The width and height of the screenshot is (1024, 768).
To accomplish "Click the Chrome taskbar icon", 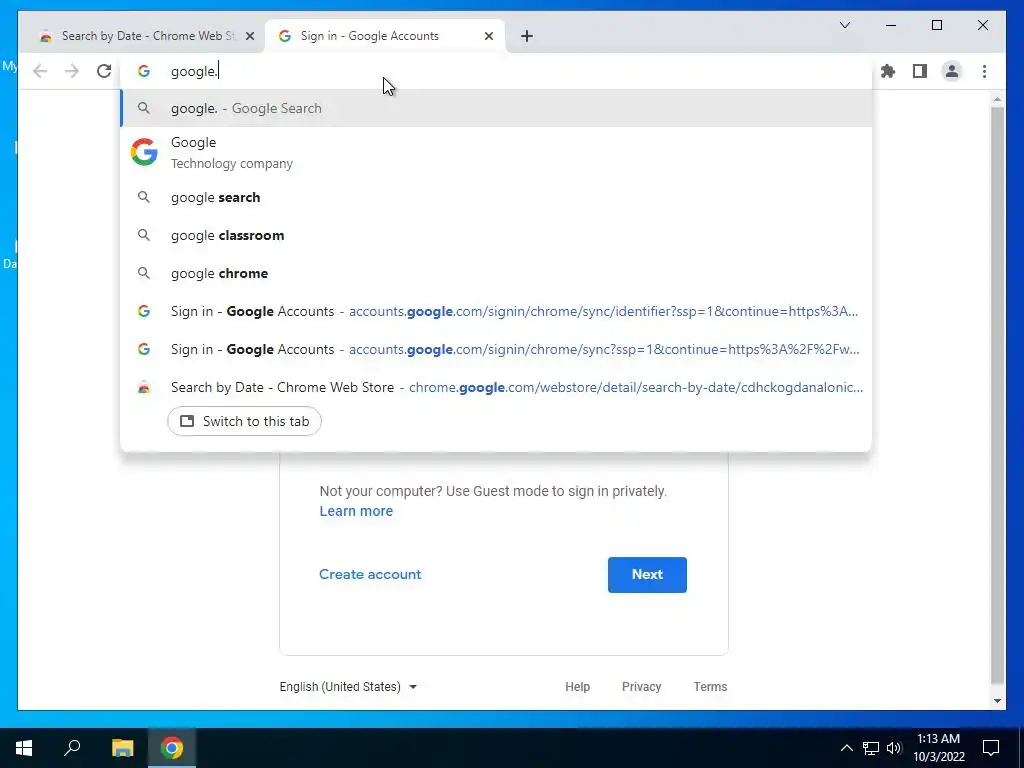I will (x=172, y=748).
